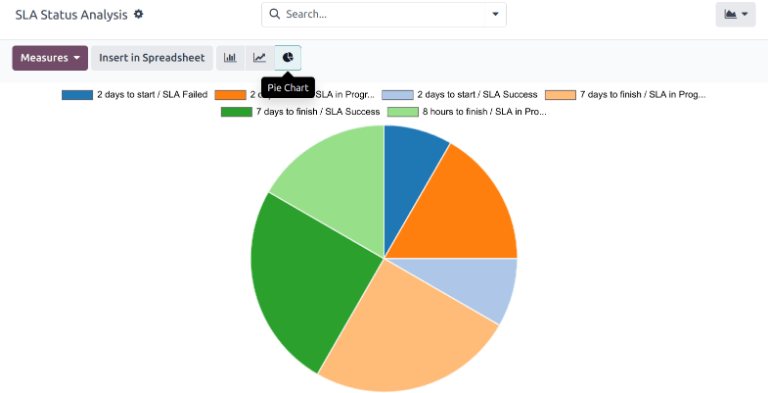Switch to the line chart view

260,58
